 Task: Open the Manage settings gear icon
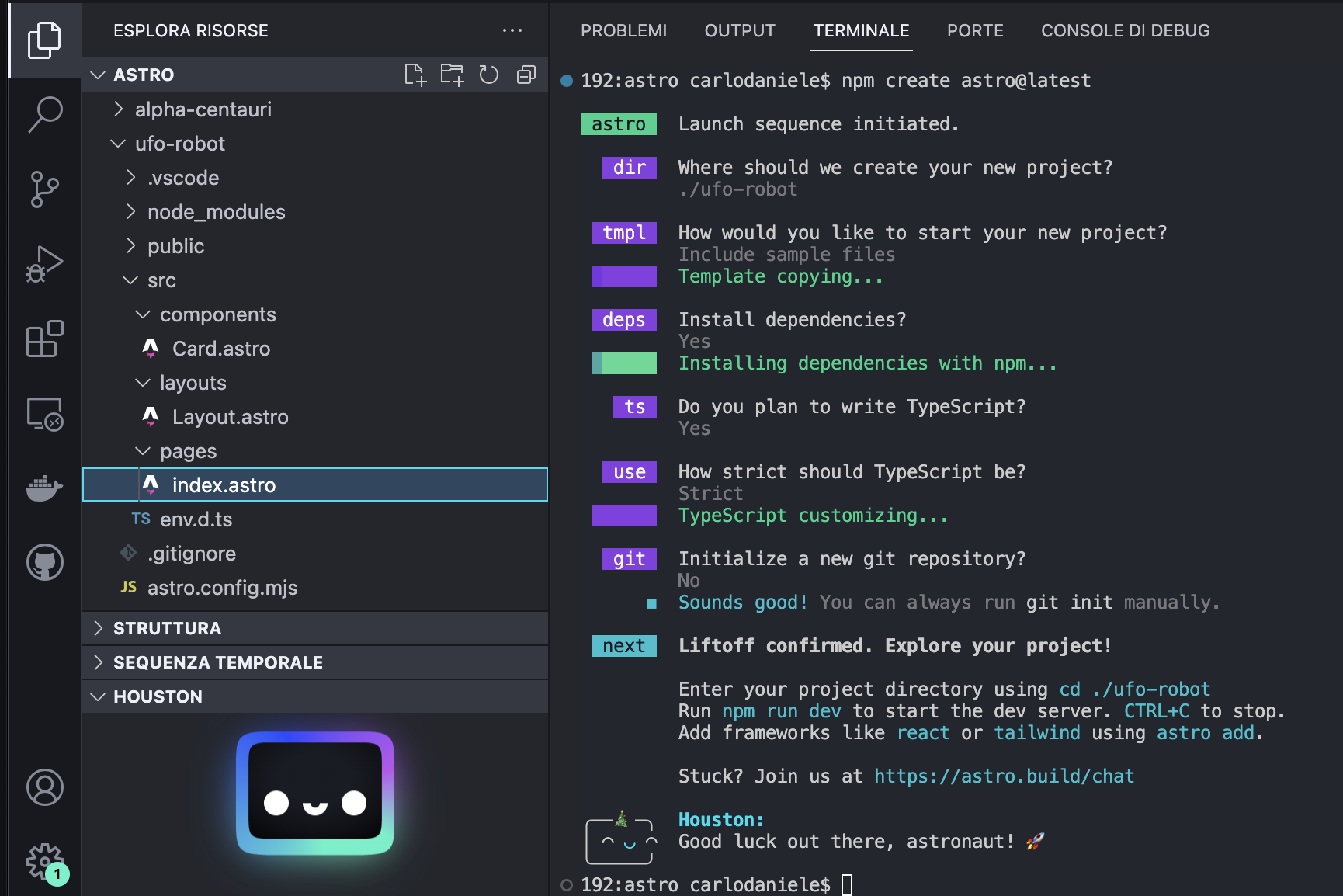point(44,862)
